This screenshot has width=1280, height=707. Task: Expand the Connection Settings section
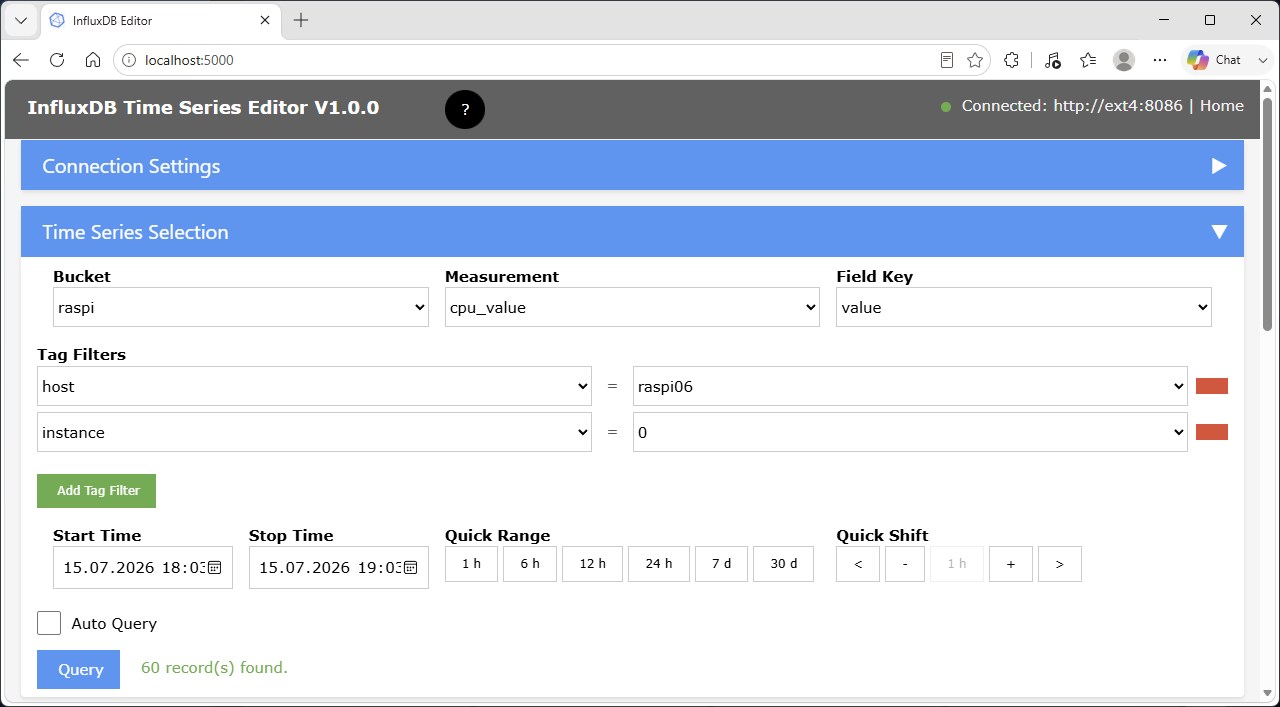[632, 166]
